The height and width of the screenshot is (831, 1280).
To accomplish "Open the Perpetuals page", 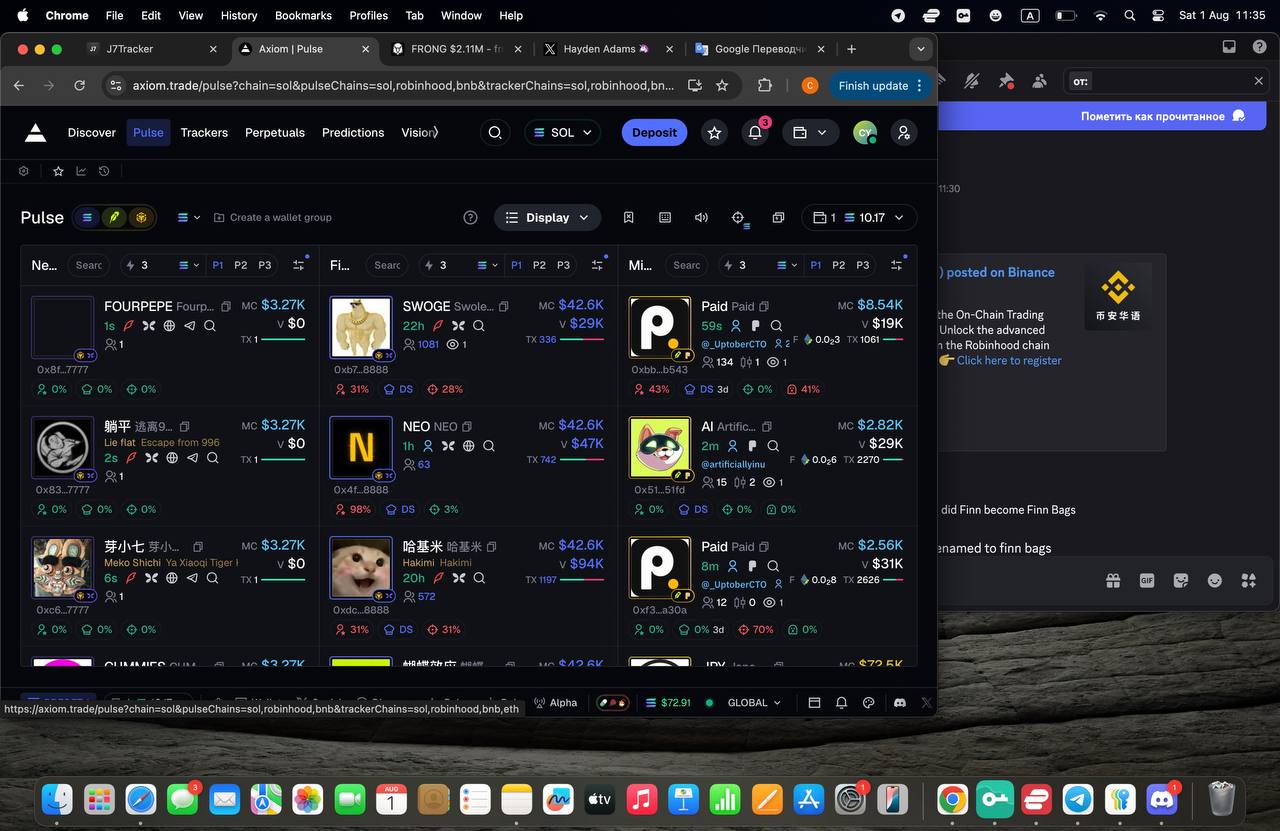I will [275, 132].
